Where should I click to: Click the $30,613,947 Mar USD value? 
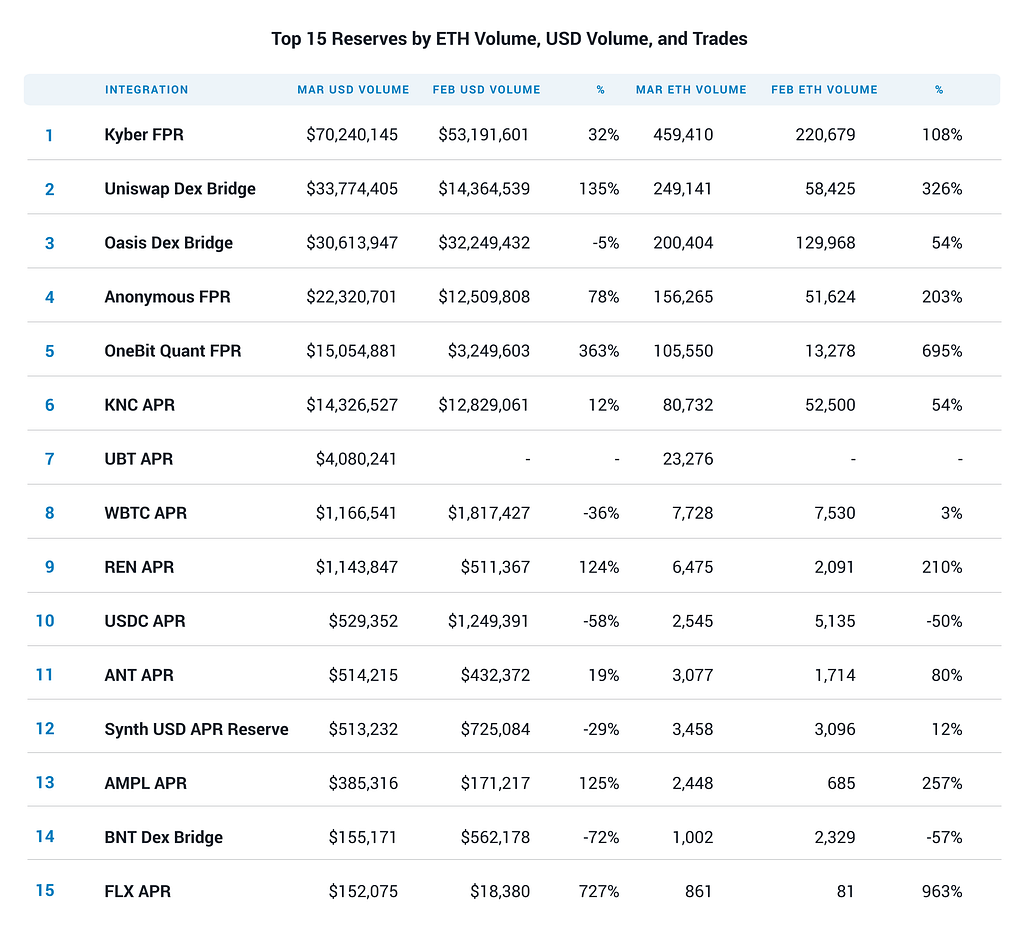tap(352, 243)
